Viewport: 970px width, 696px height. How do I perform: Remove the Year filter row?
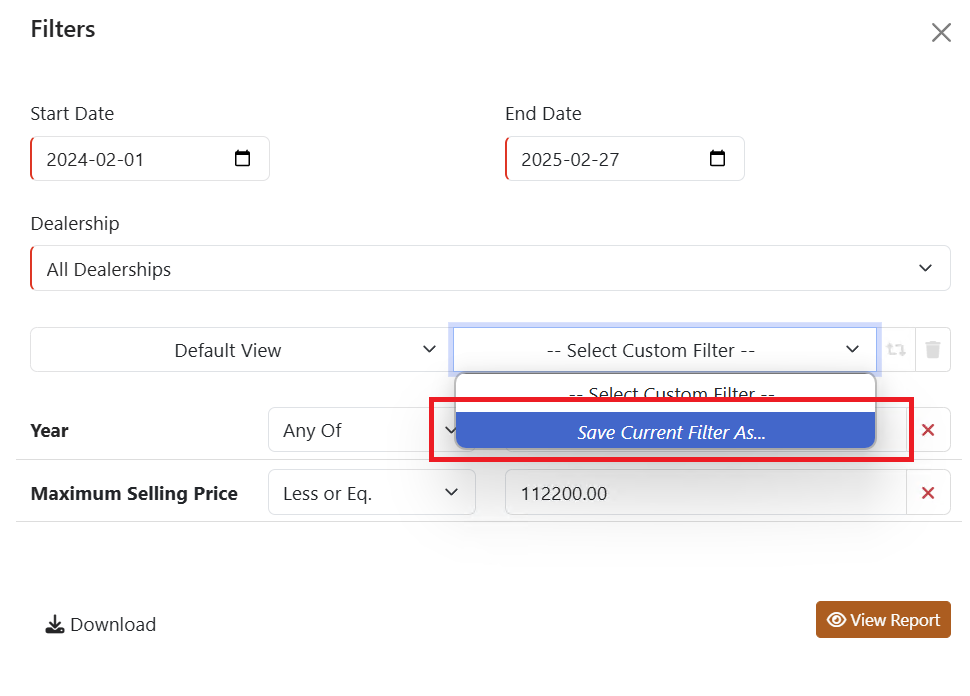coord(928,430)
